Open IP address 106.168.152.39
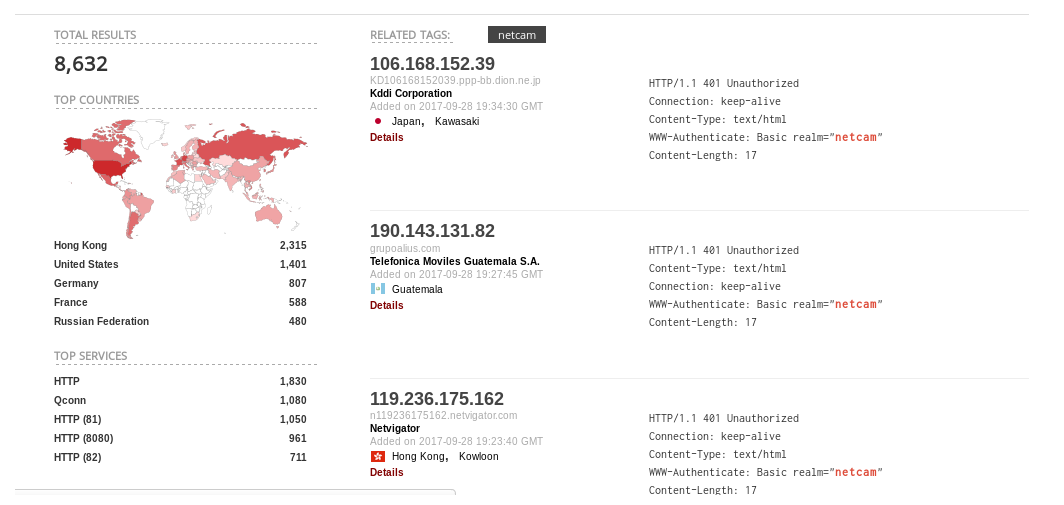The image size is (1064, 505). [x=432, y=64]
